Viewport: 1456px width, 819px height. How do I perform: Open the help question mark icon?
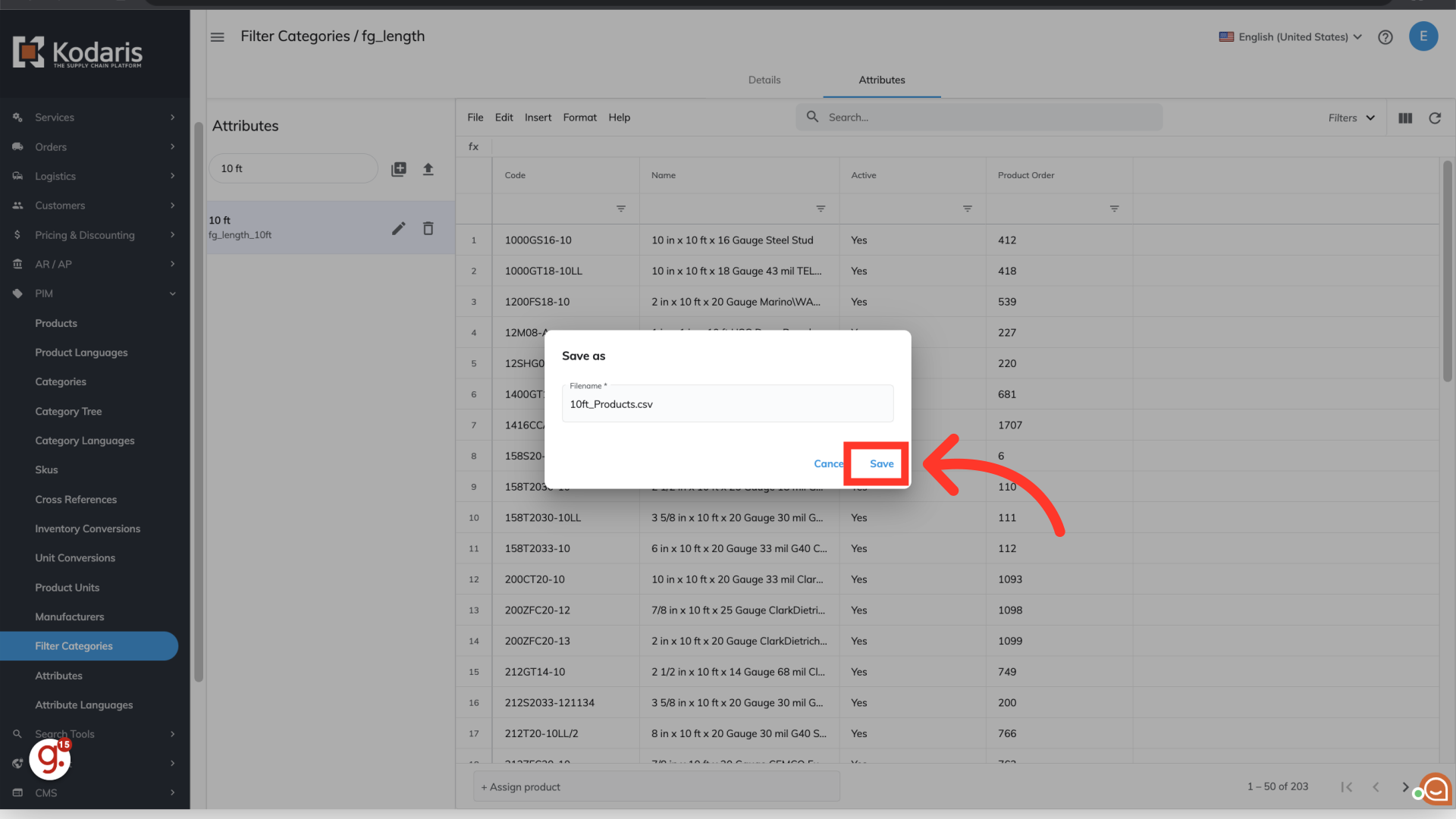point(1385,37)
